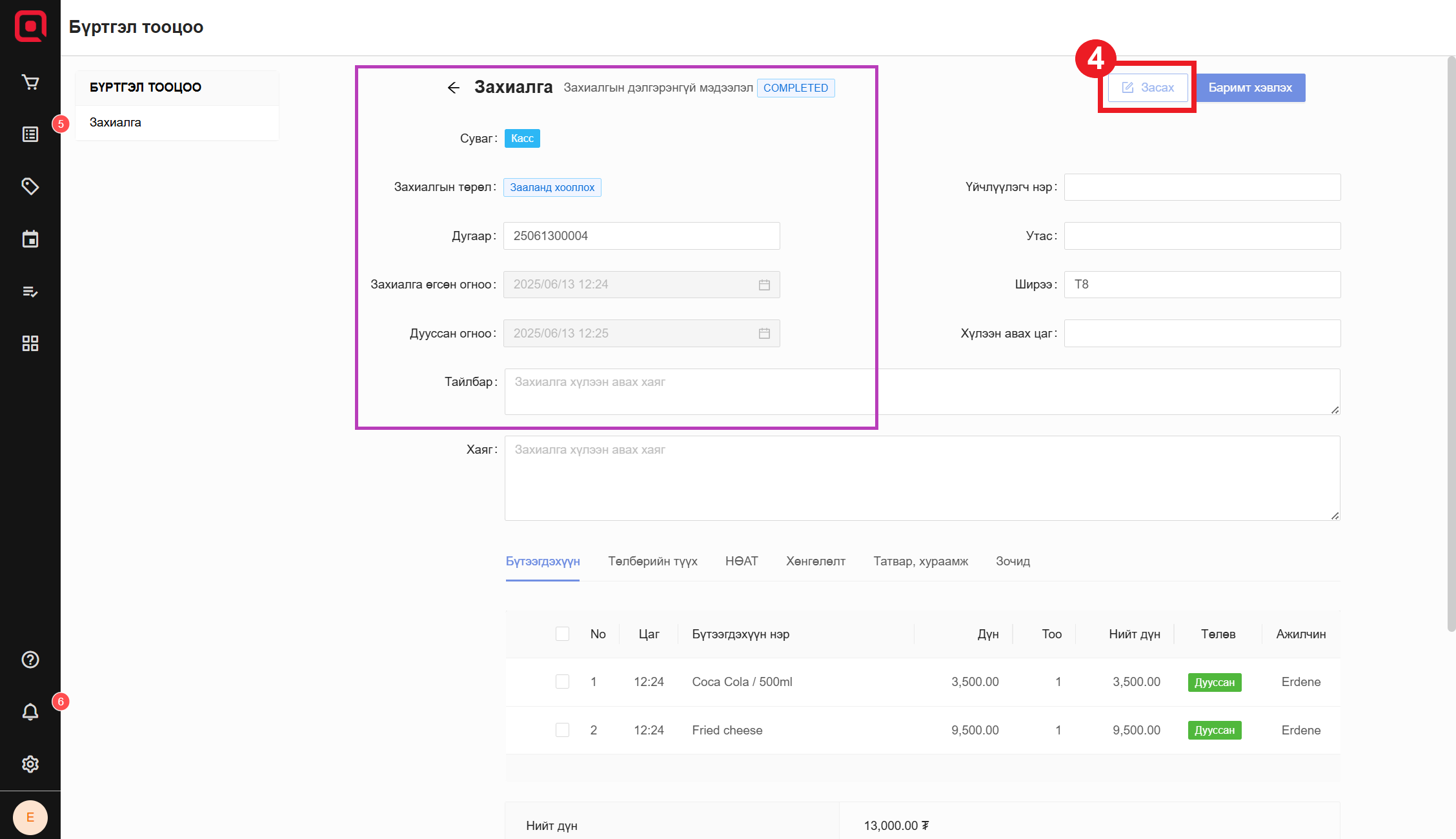This screenshot has width=1456, height=839.
Task: Open the notifications bell icon
Action: coord(30,712)
